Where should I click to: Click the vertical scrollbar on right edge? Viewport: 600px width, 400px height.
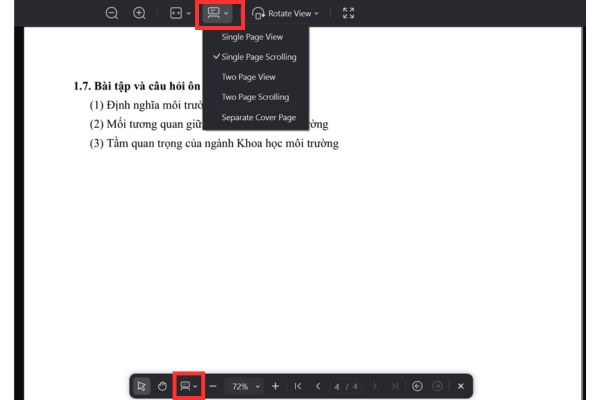(x=583, y=211)
